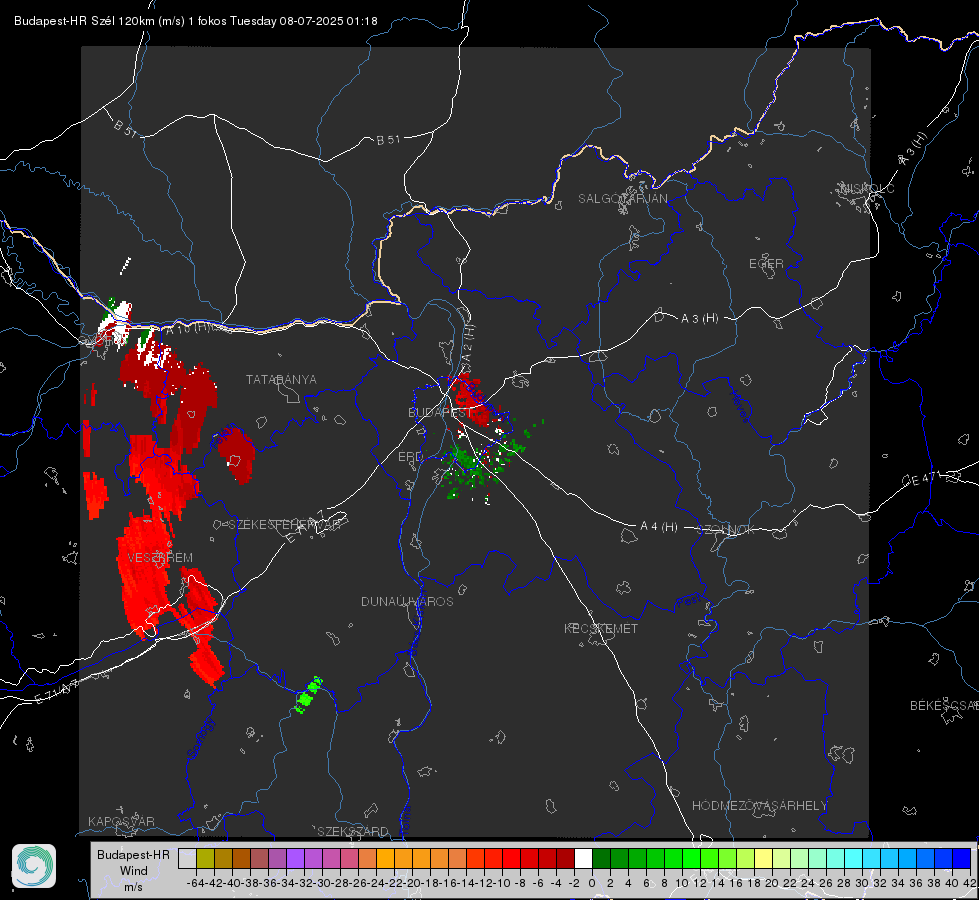Click the DUNAUJVAROS city label
The height and width of the screenshot is (900, 979).
(x=407, y=601)
